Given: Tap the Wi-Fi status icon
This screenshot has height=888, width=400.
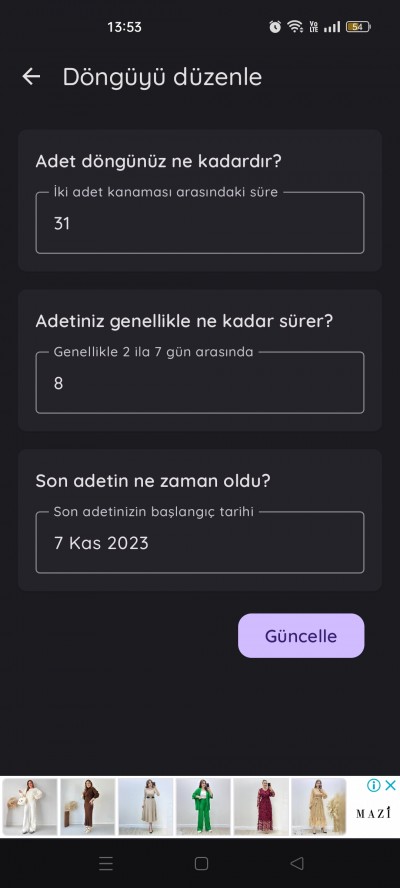Looking at the screenshot, I should 295,27.
